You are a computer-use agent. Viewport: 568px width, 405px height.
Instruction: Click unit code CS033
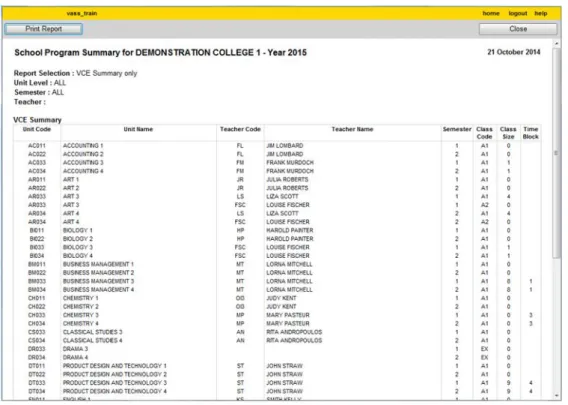coord(37,332)
